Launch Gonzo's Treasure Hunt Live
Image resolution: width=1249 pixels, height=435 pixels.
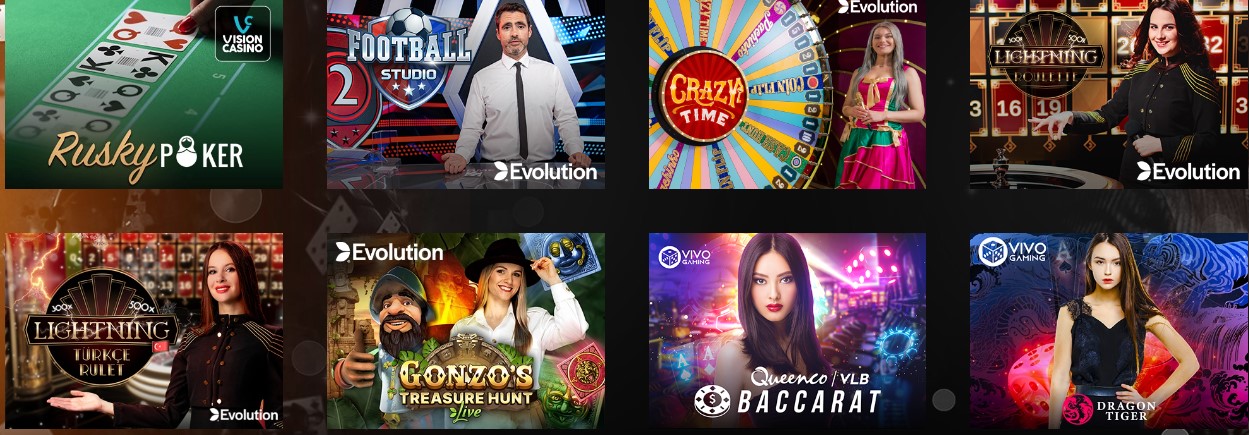tap(466, 331)
